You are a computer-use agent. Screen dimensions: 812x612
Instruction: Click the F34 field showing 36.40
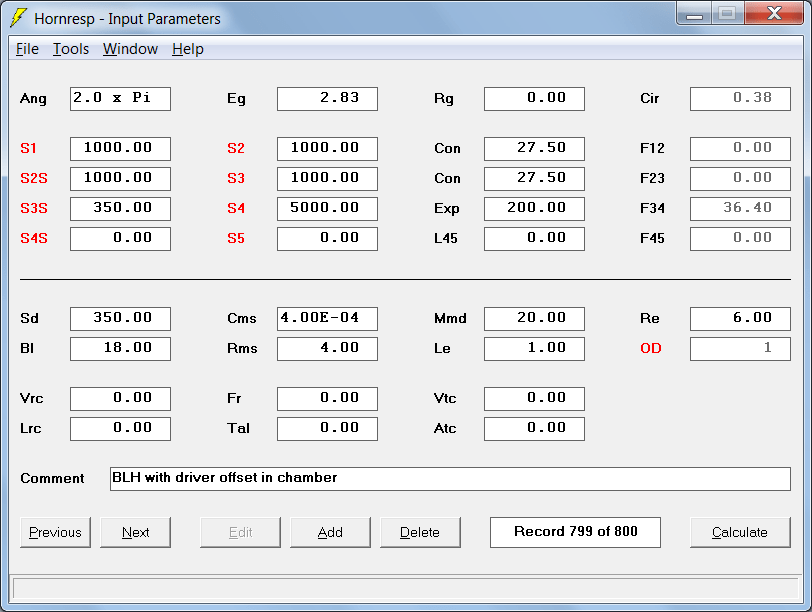740,209
